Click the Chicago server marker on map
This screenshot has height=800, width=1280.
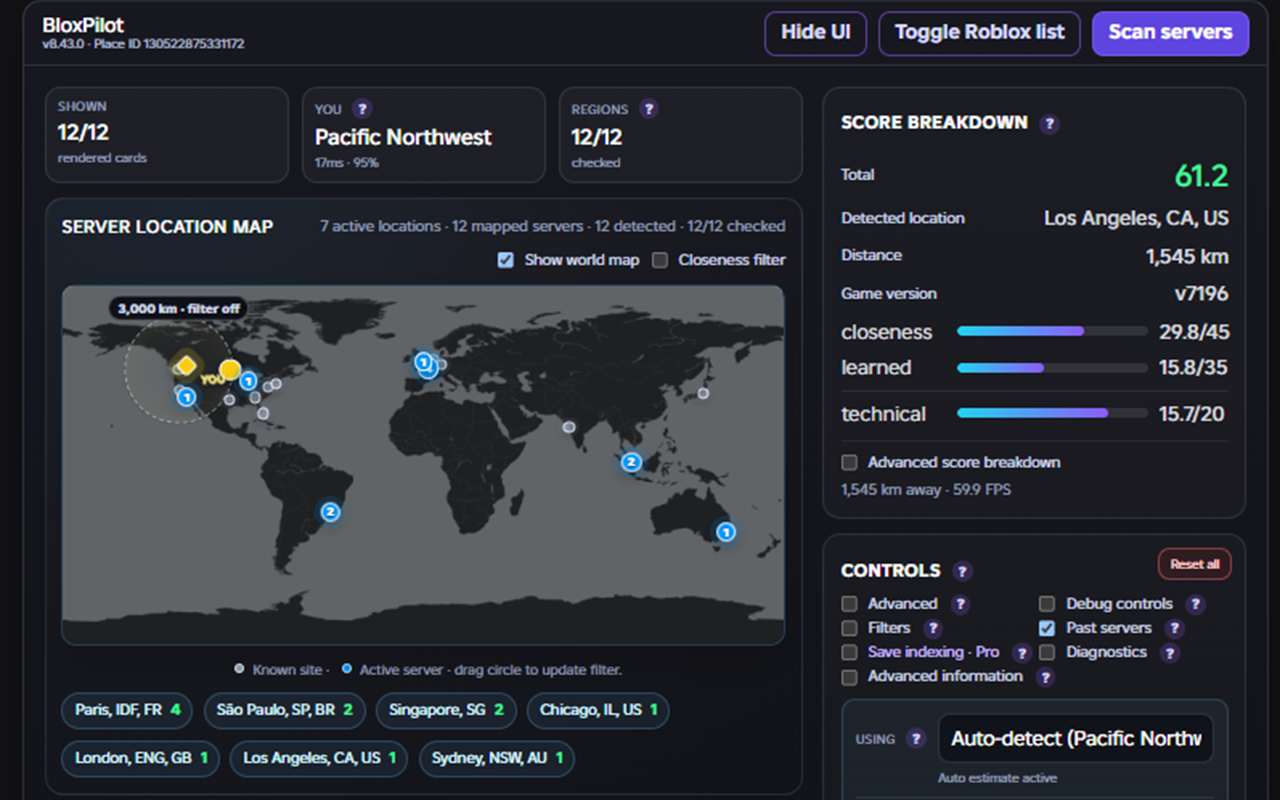click(248, 380)
